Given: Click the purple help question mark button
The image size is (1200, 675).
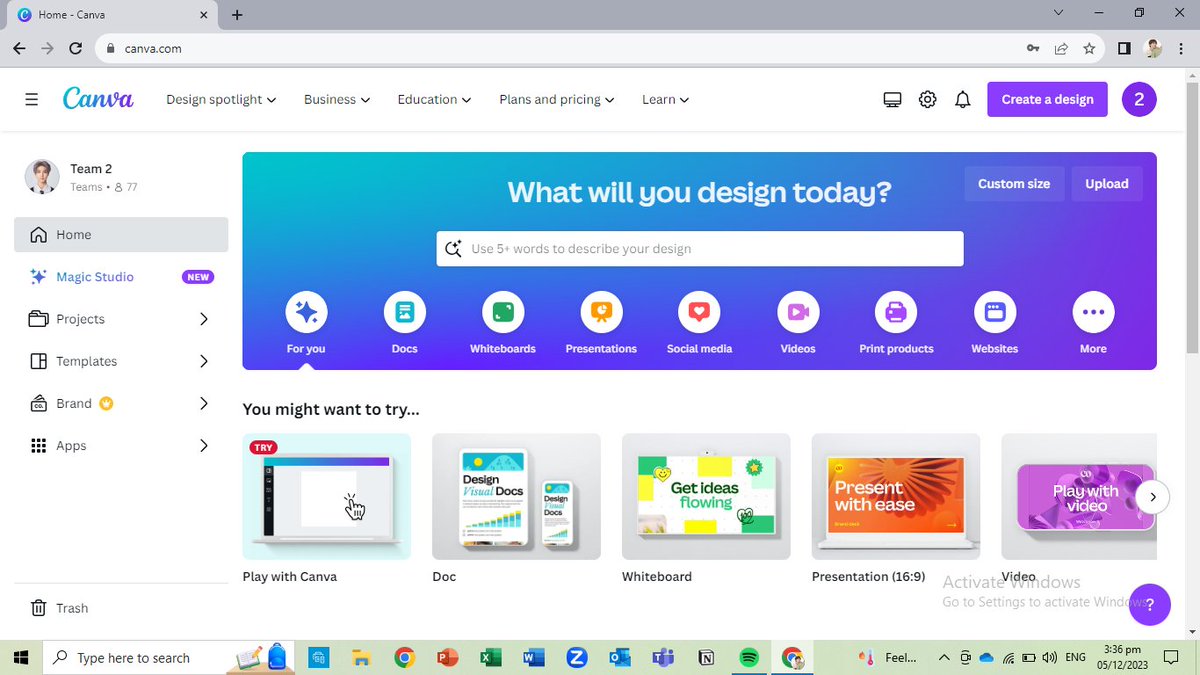Looking at the screenshot, I should 1150,604.
